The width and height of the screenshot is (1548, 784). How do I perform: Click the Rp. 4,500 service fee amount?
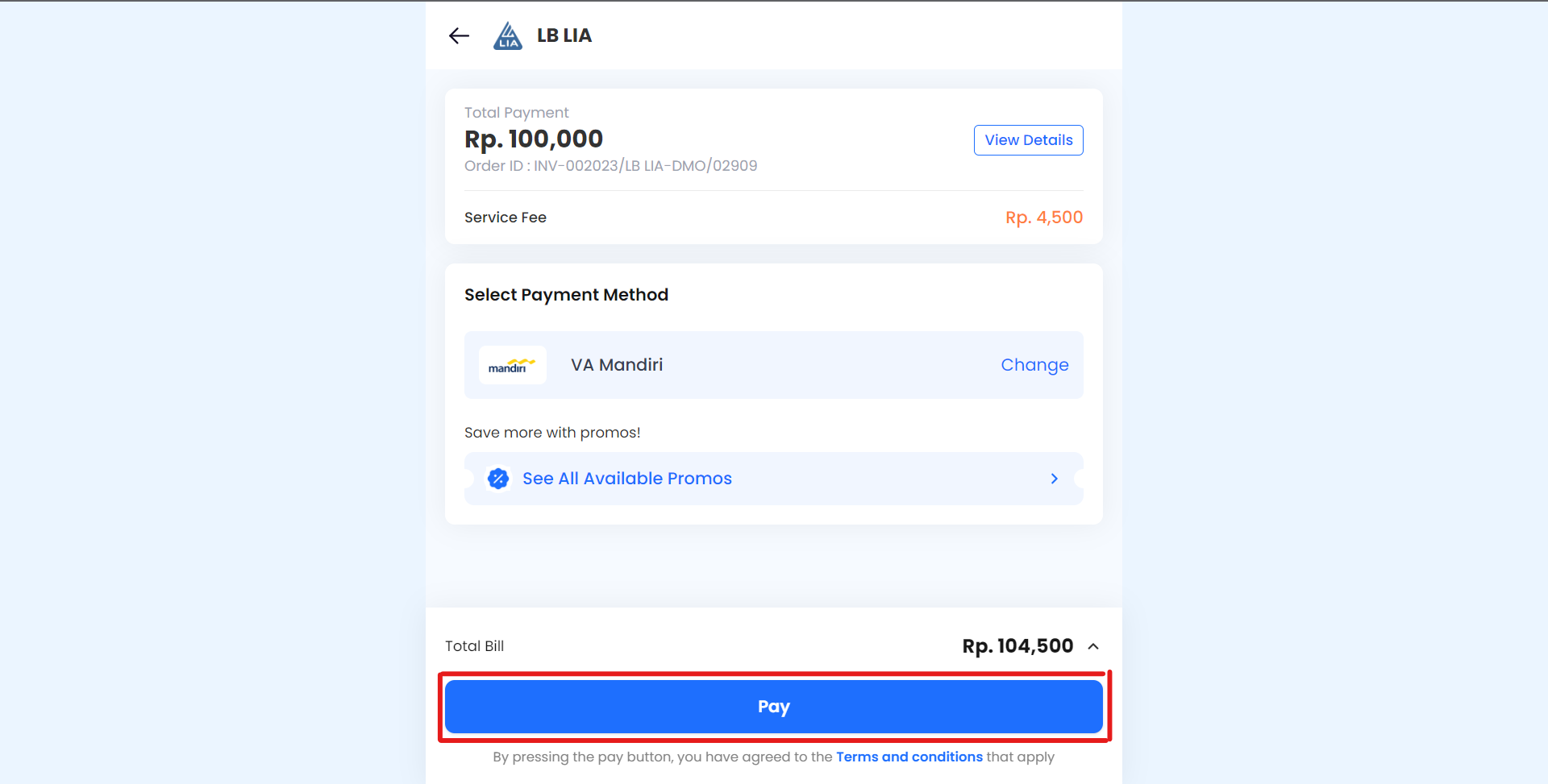click(x=1043, y=218)
